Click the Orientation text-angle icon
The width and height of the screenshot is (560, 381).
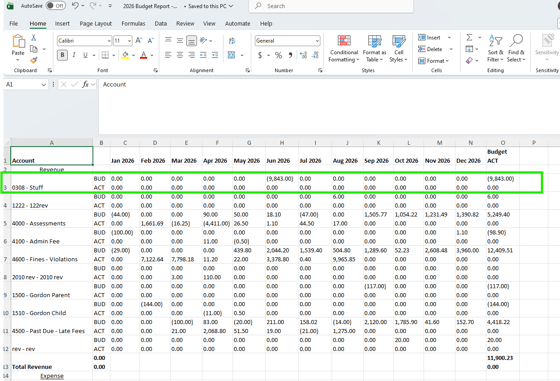point(204,40)
